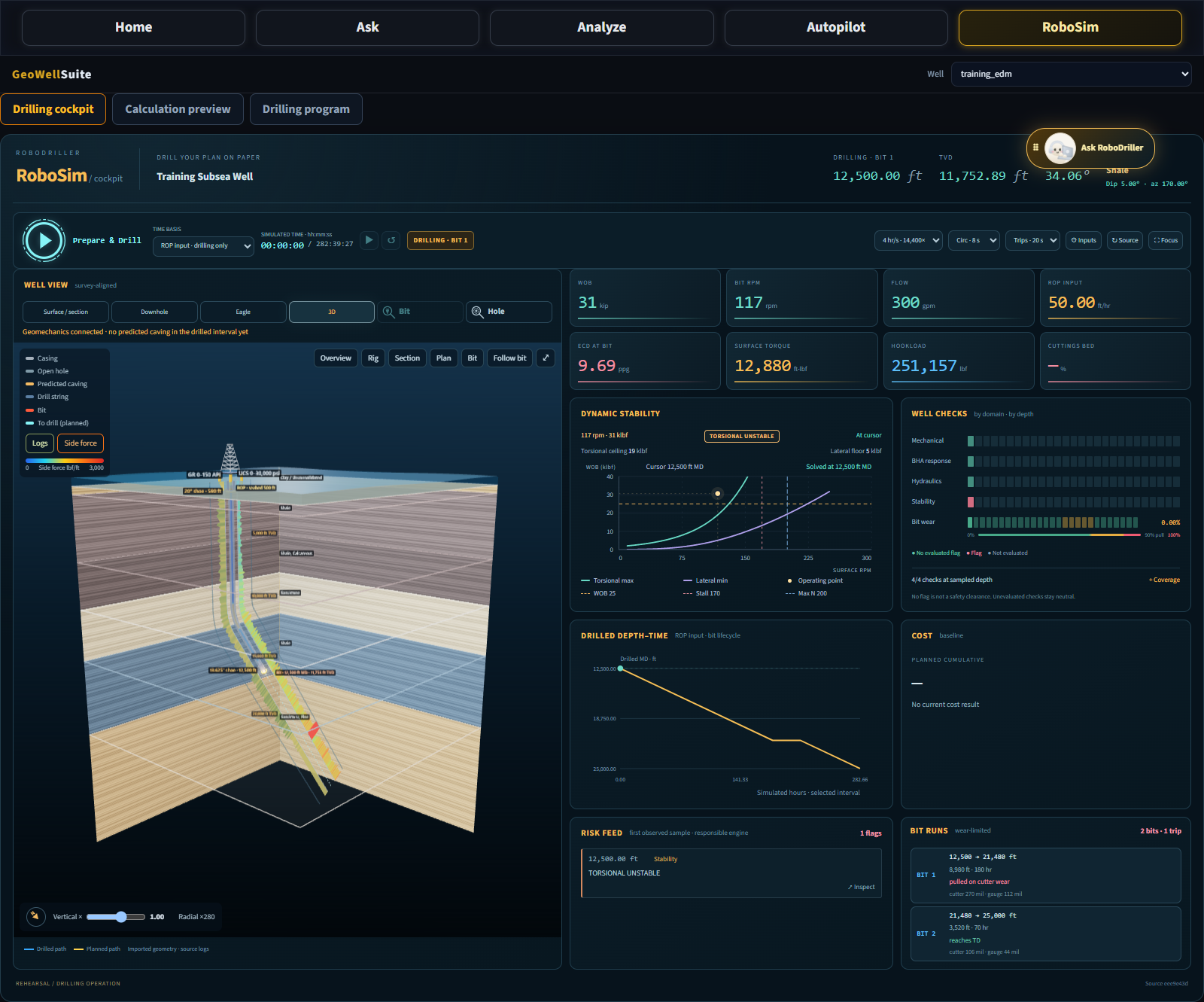The image size is (1204, 1002).
Task: Toggle Casing legend visibility
Action: 42,358
